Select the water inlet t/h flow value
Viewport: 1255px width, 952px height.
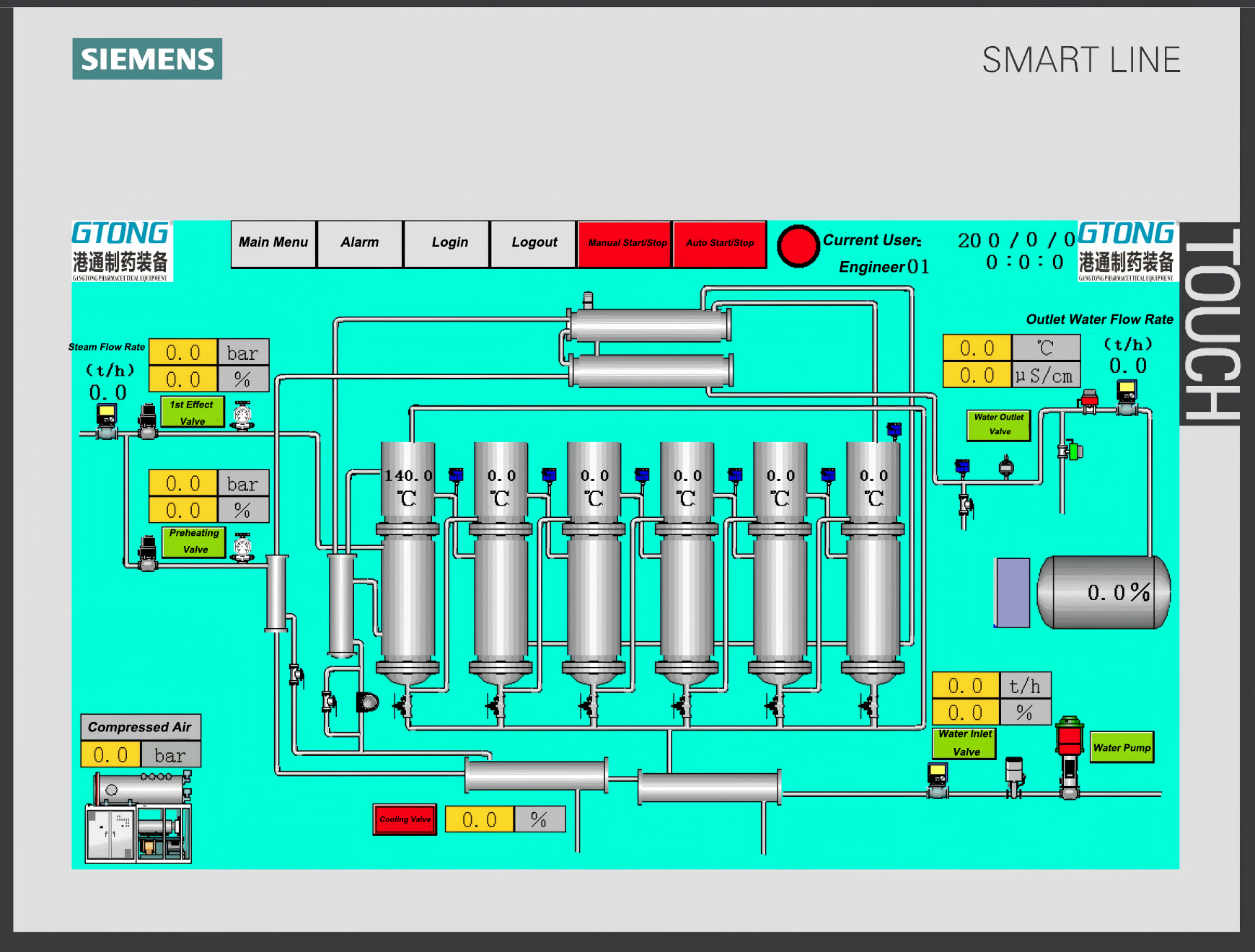(966, 685)
